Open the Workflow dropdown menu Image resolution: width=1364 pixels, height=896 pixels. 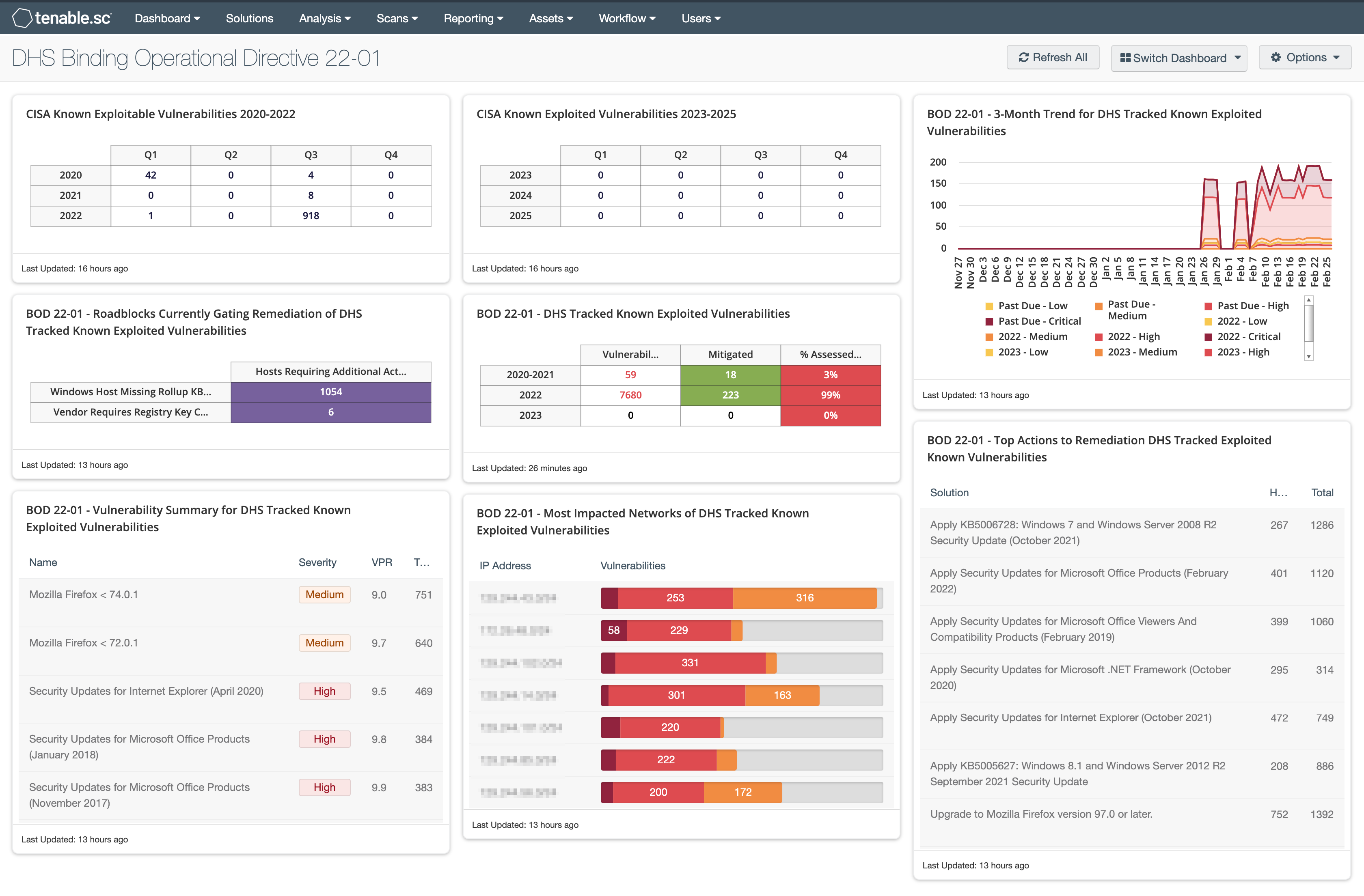click(626, 17)
